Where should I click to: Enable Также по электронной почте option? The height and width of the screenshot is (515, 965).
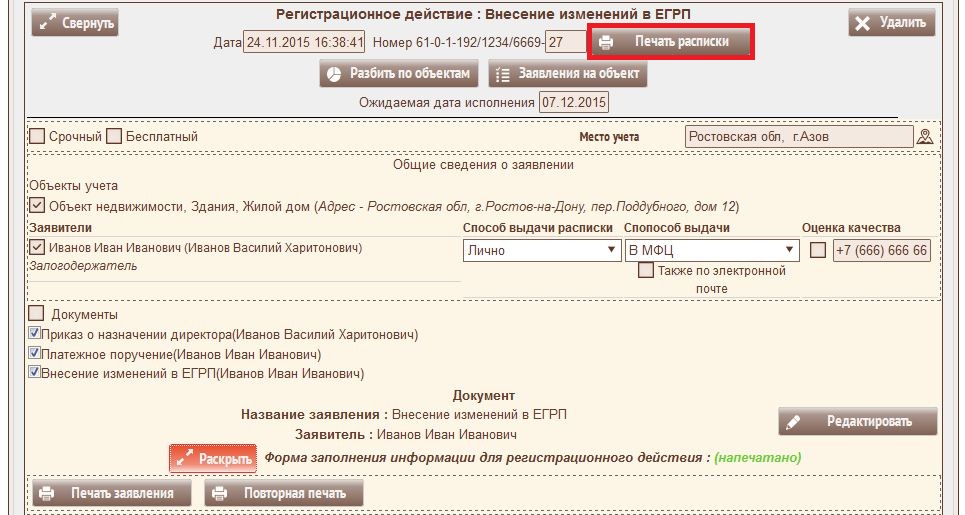coord(646,271)
